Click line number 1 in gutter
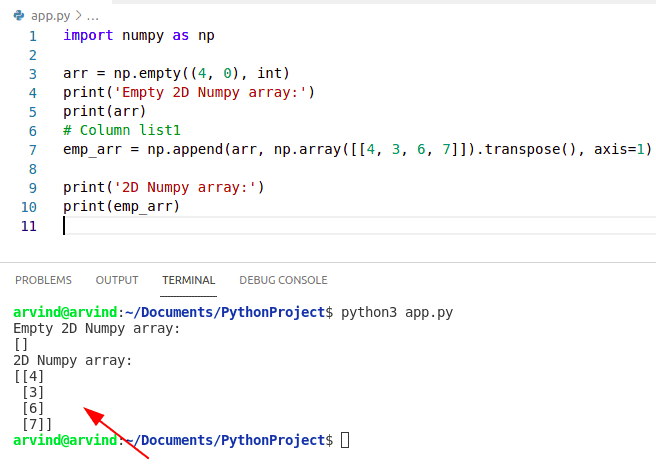Viewport: 656px width, 467px height. click(33, 36)
